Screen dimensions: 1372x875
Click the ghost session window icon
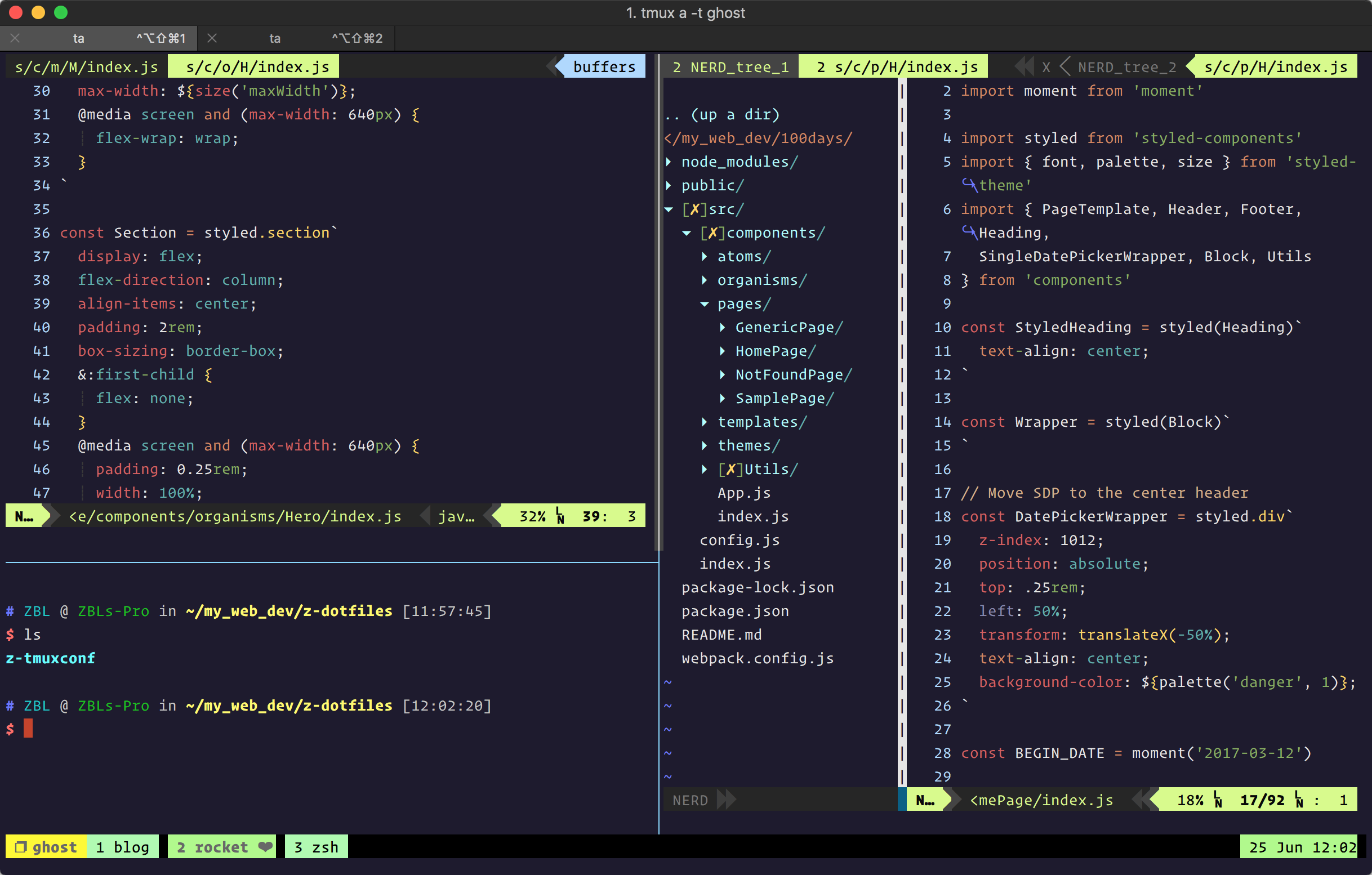(x=20, y=846)
